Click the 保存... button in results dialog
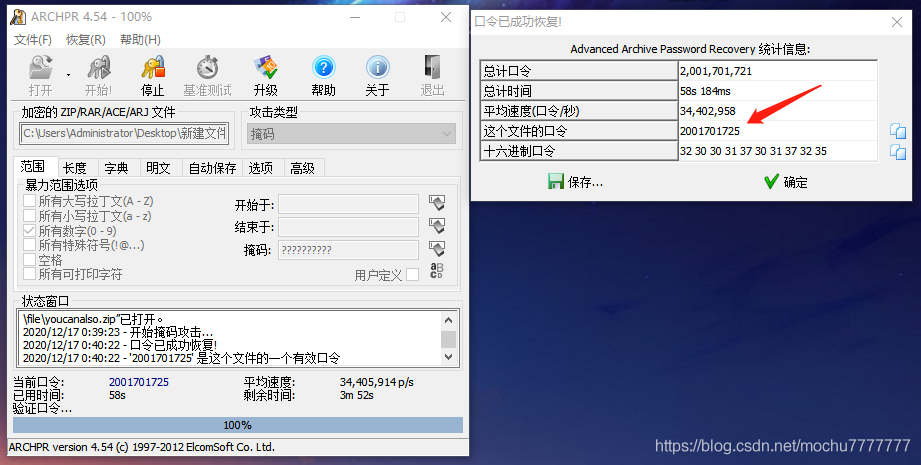921x465 pixels. (x=575, y=182)
